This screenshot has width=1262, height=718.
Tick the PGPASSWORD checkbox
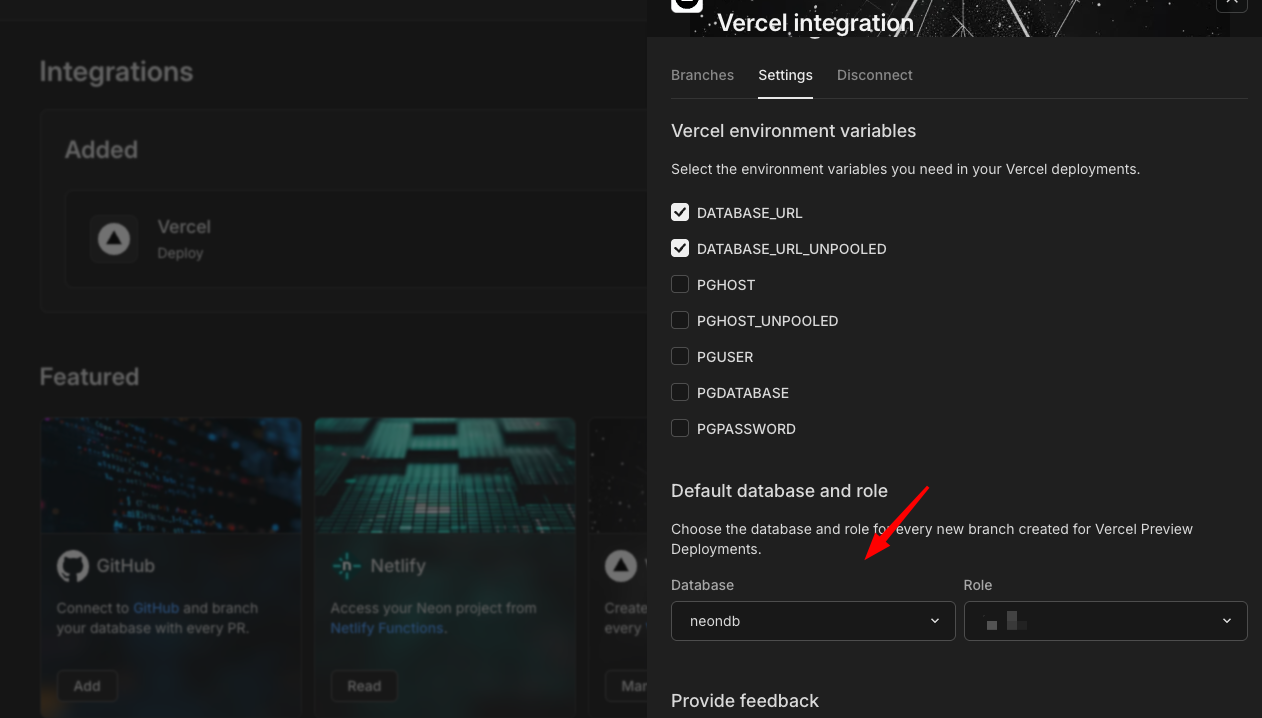pos(680,428)
